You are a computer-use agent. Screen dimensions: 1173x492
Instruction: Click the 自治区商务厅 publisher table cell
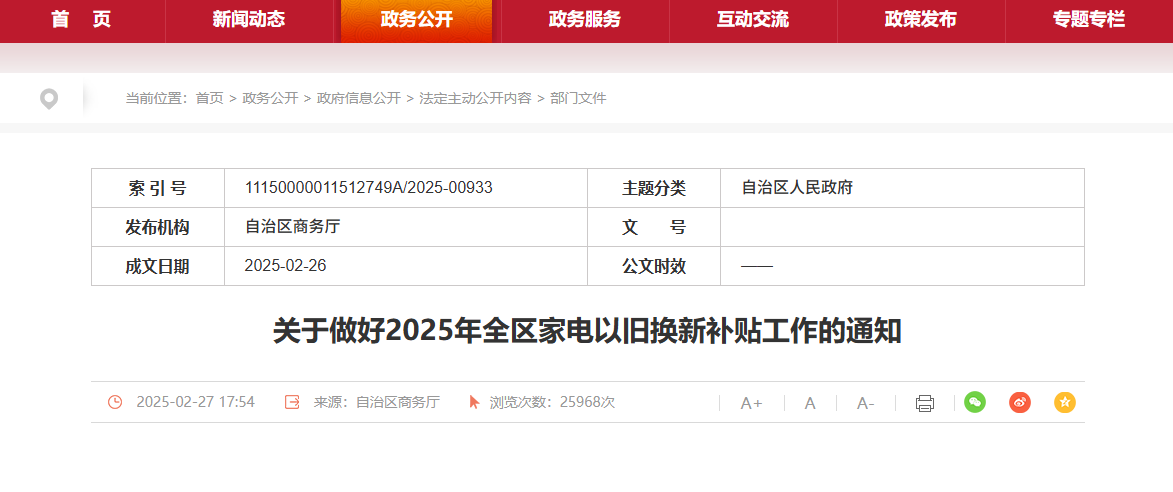405,227
